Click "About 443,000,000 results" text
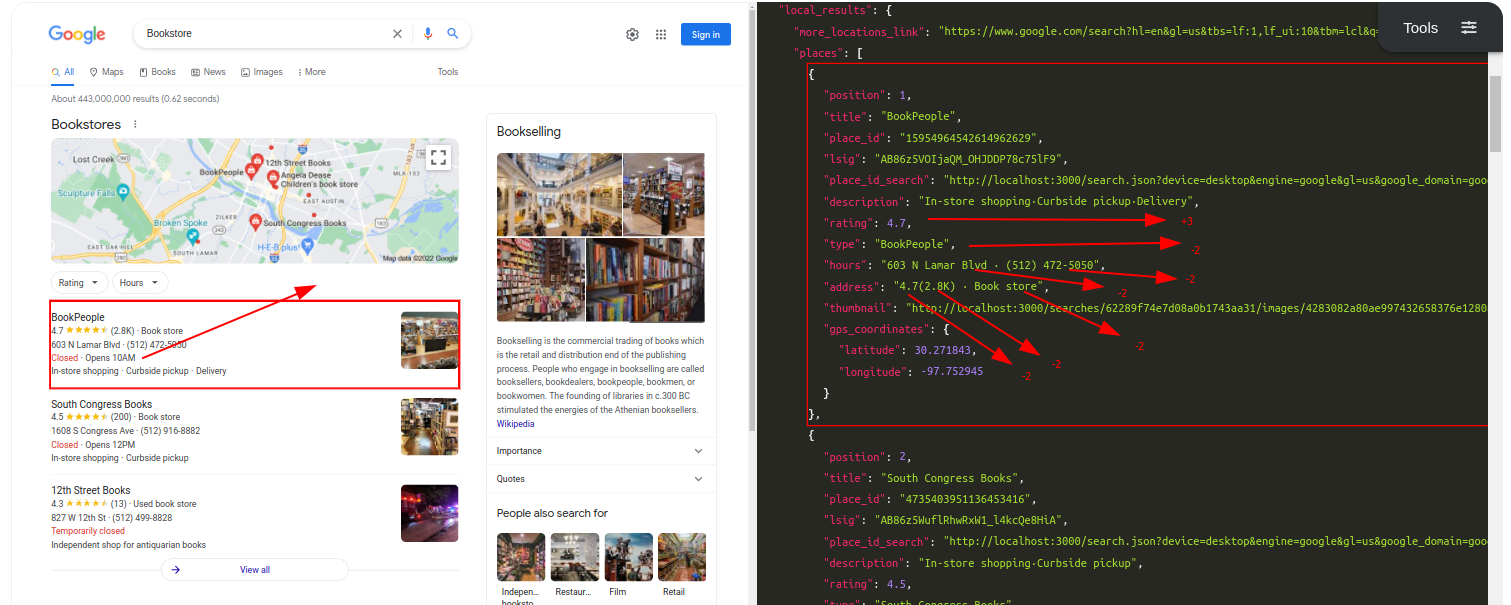This screenshot has width=1511, height=605. click(x=135, y=99)
